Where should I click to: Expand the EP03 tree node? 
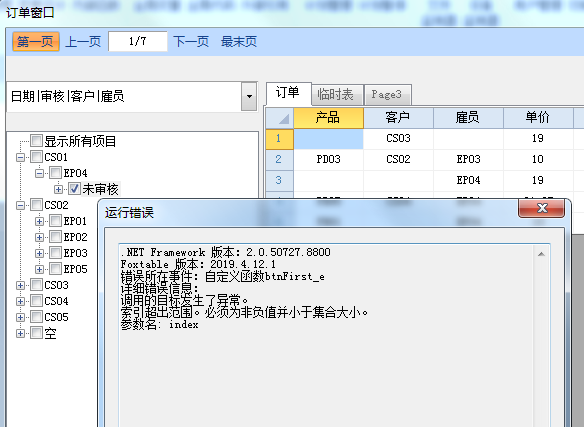click(39, 253)
